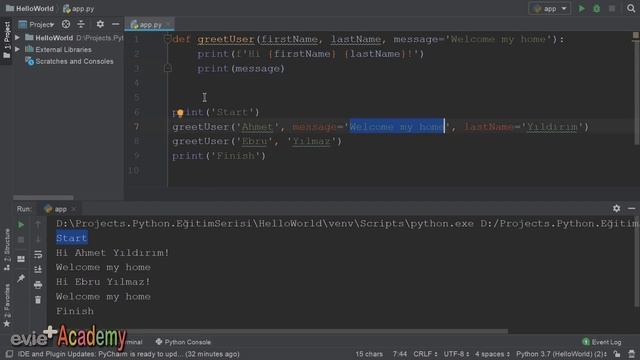Open Run panel settings gear
Screen dimensions: 640x360
click(x=616, y=209)
